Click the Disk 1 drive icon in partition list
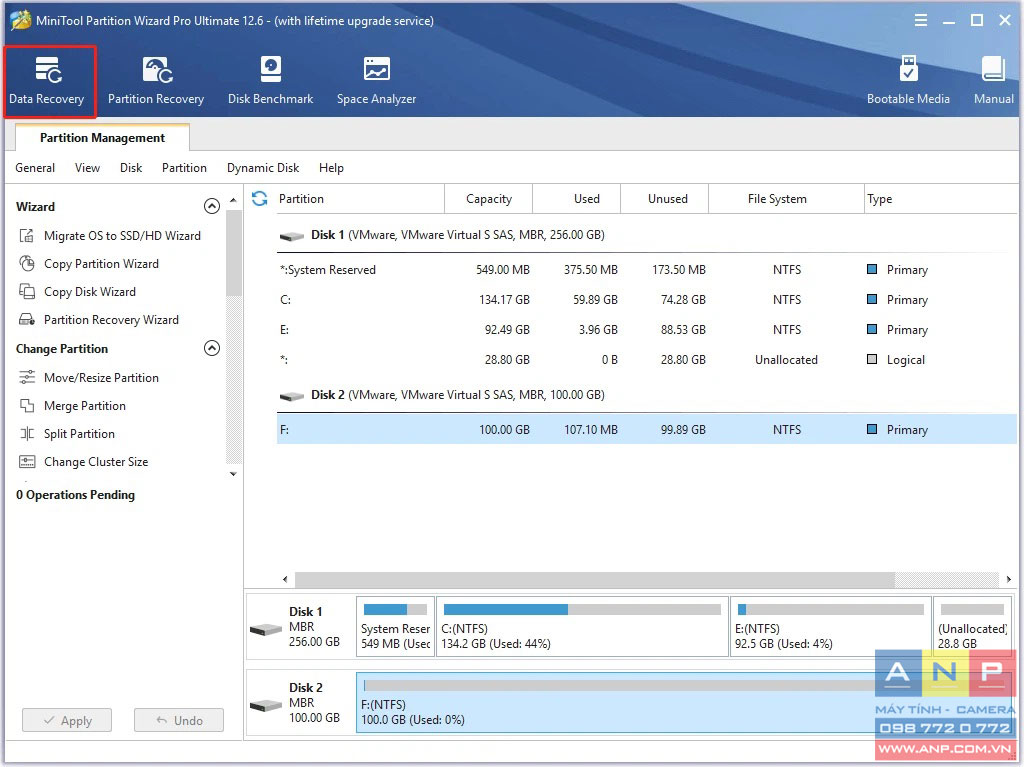Viewport: 1025px width, 767px height. pyautogui.click(x=292, y=236)
